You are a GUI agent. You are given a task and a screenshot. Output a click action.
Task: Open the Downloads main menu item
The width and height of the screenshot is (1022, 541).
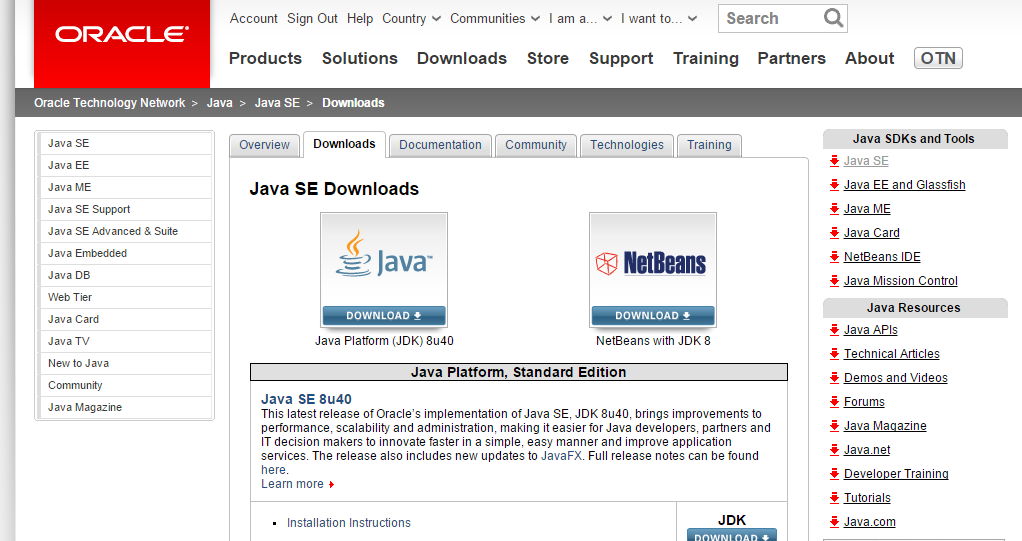coord(461,58)
